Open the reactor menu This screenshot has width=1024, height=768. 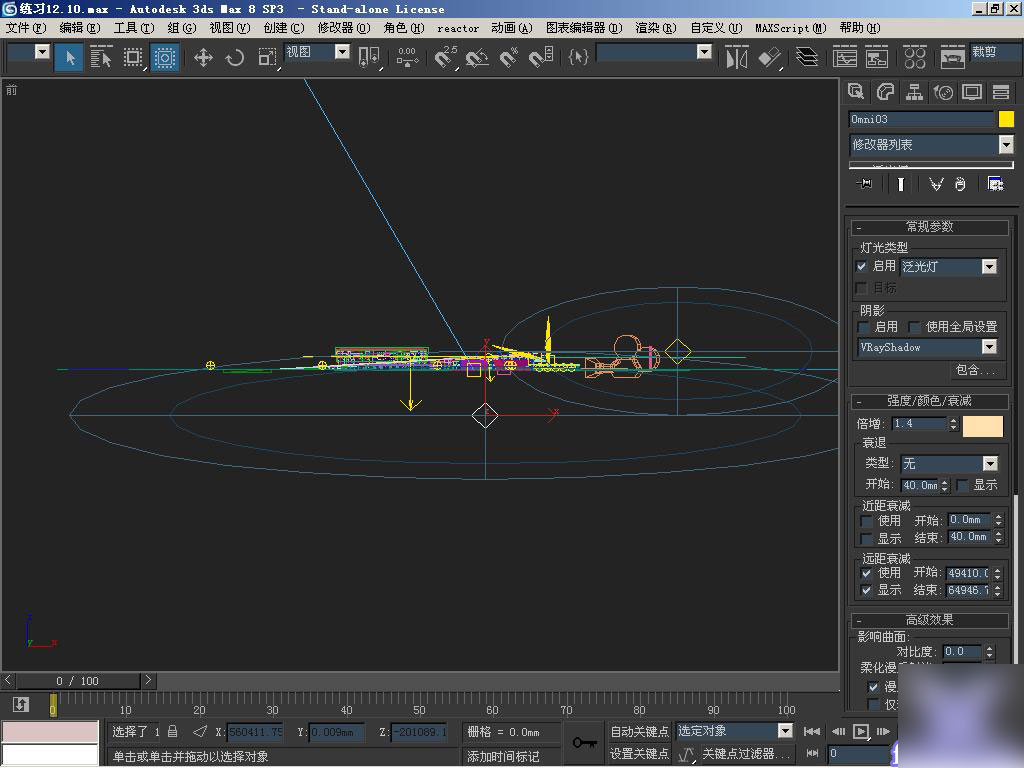tap(458, 28)
